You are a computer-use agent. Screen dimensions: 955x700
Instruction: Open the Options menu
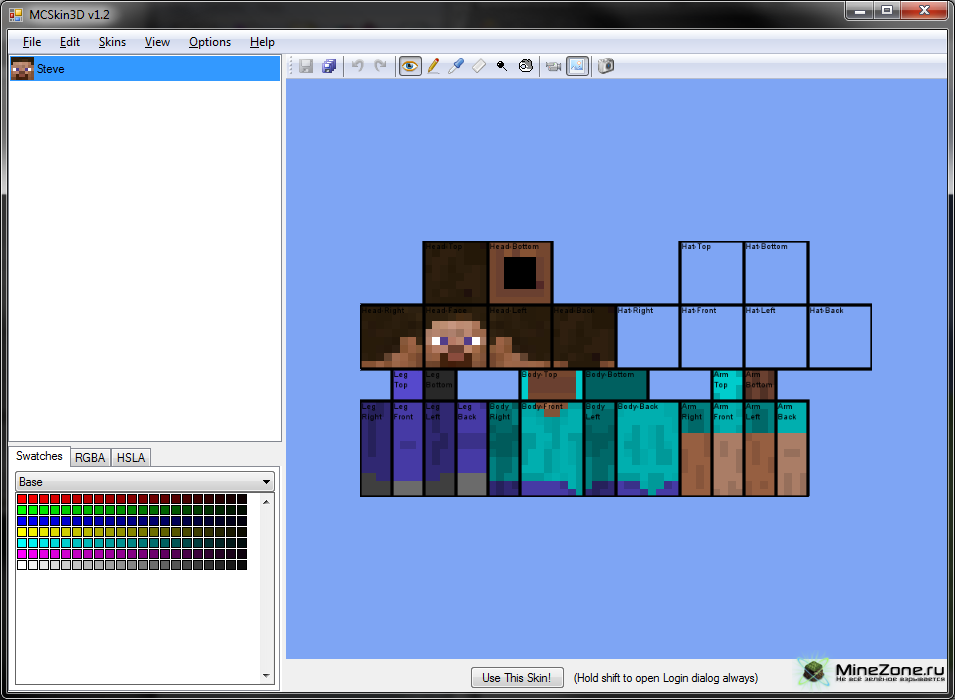[x=210, y=42]
